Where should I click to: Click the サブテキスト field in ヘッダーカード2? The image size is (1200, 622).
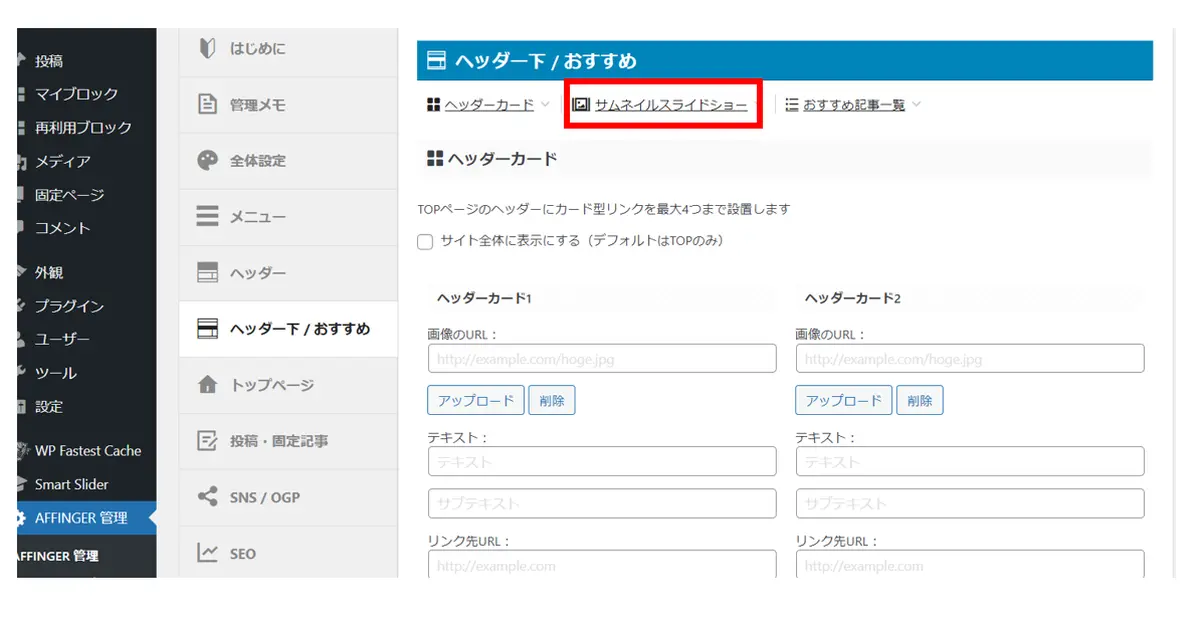[969, 504]
